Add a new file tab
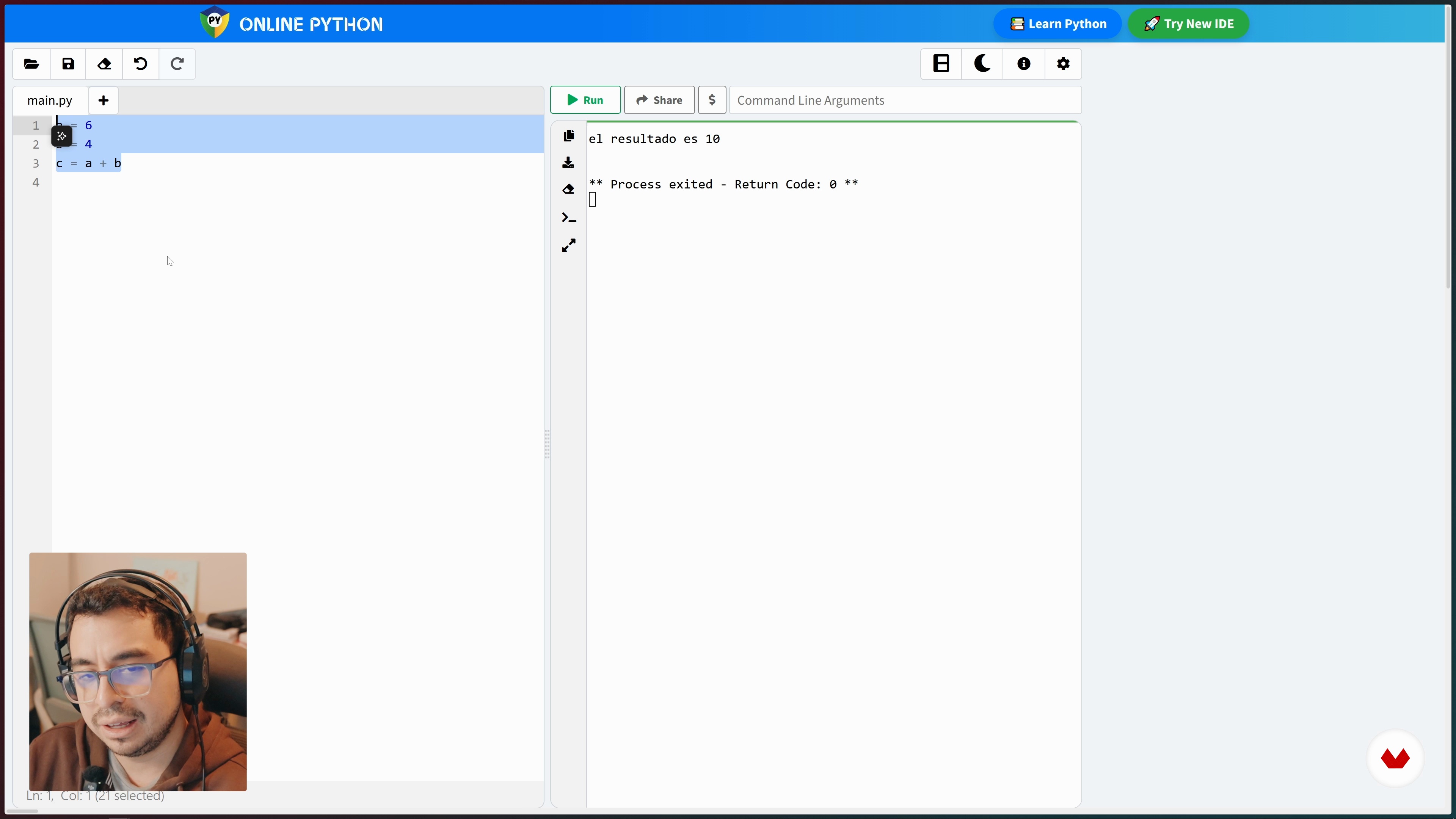 [104, 100]
